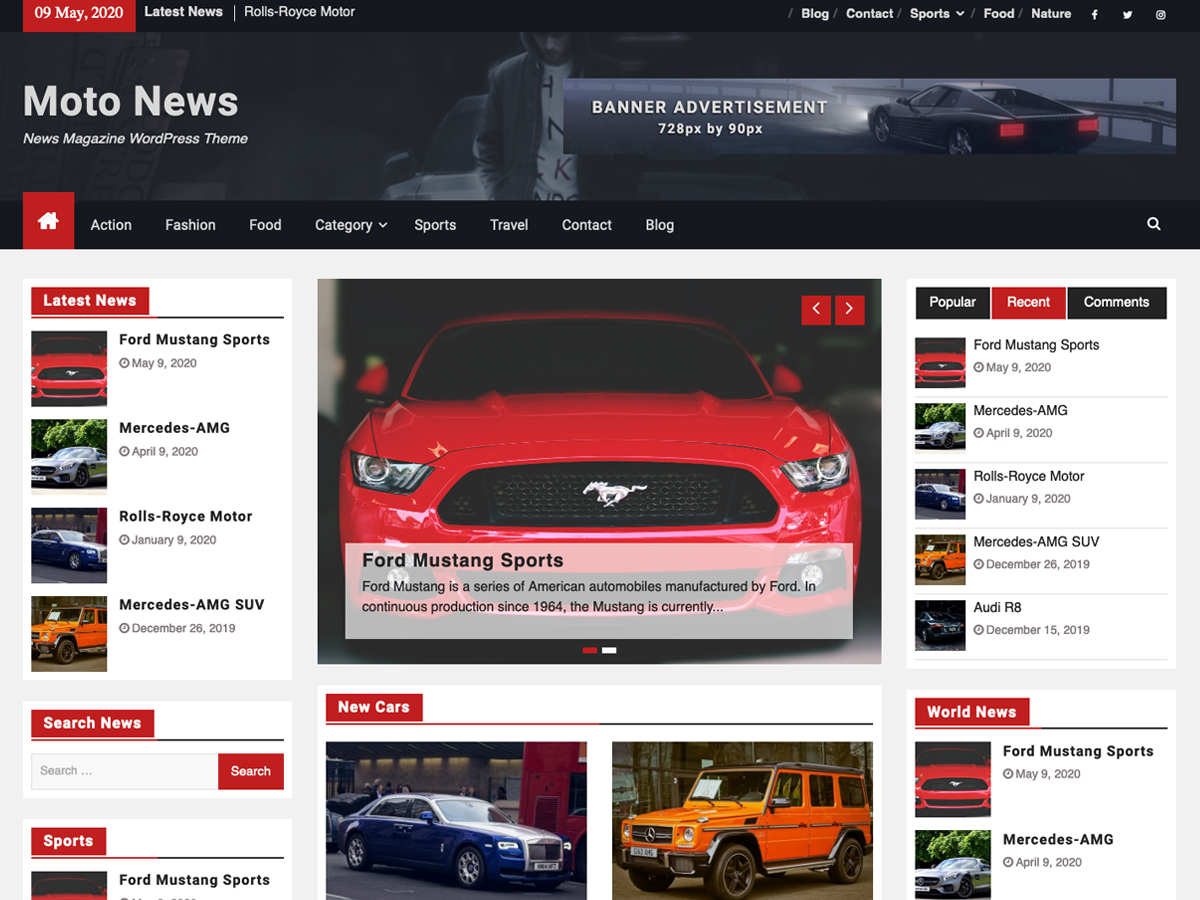This screenshot has height=900, width=1200.
Task: Open Contact in the main navigation bar
Action: click(587, 225)
